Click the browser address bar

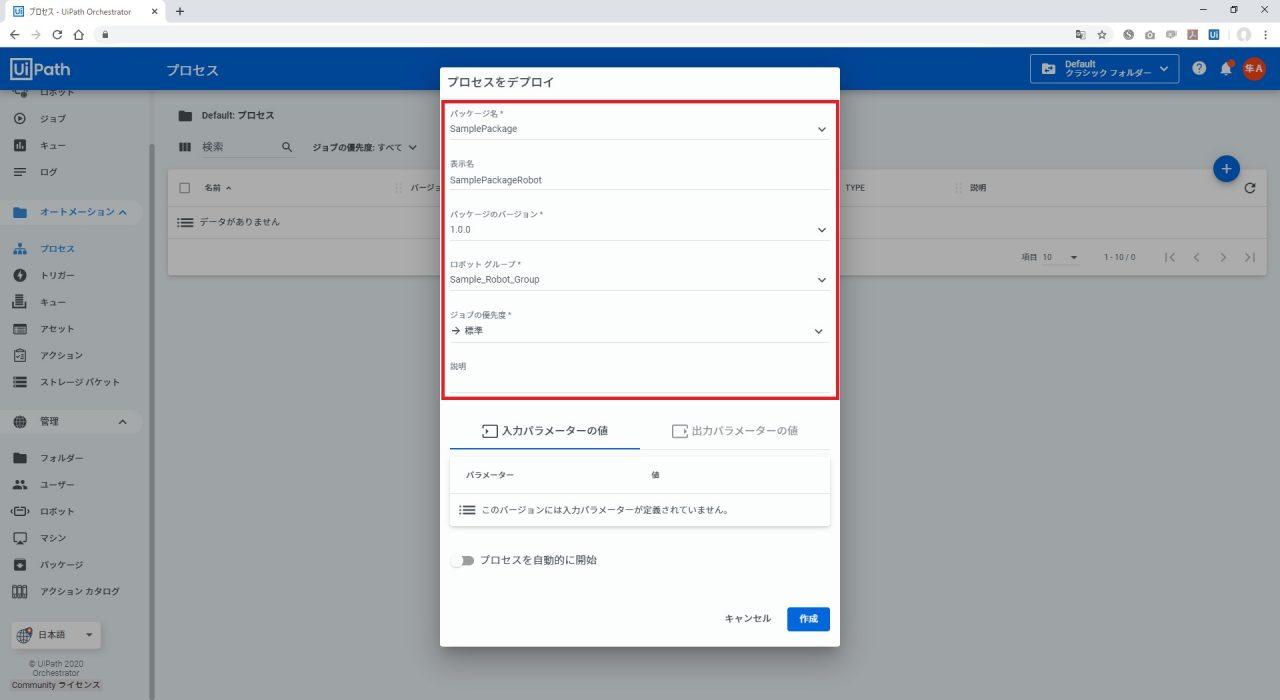point(580,34)
